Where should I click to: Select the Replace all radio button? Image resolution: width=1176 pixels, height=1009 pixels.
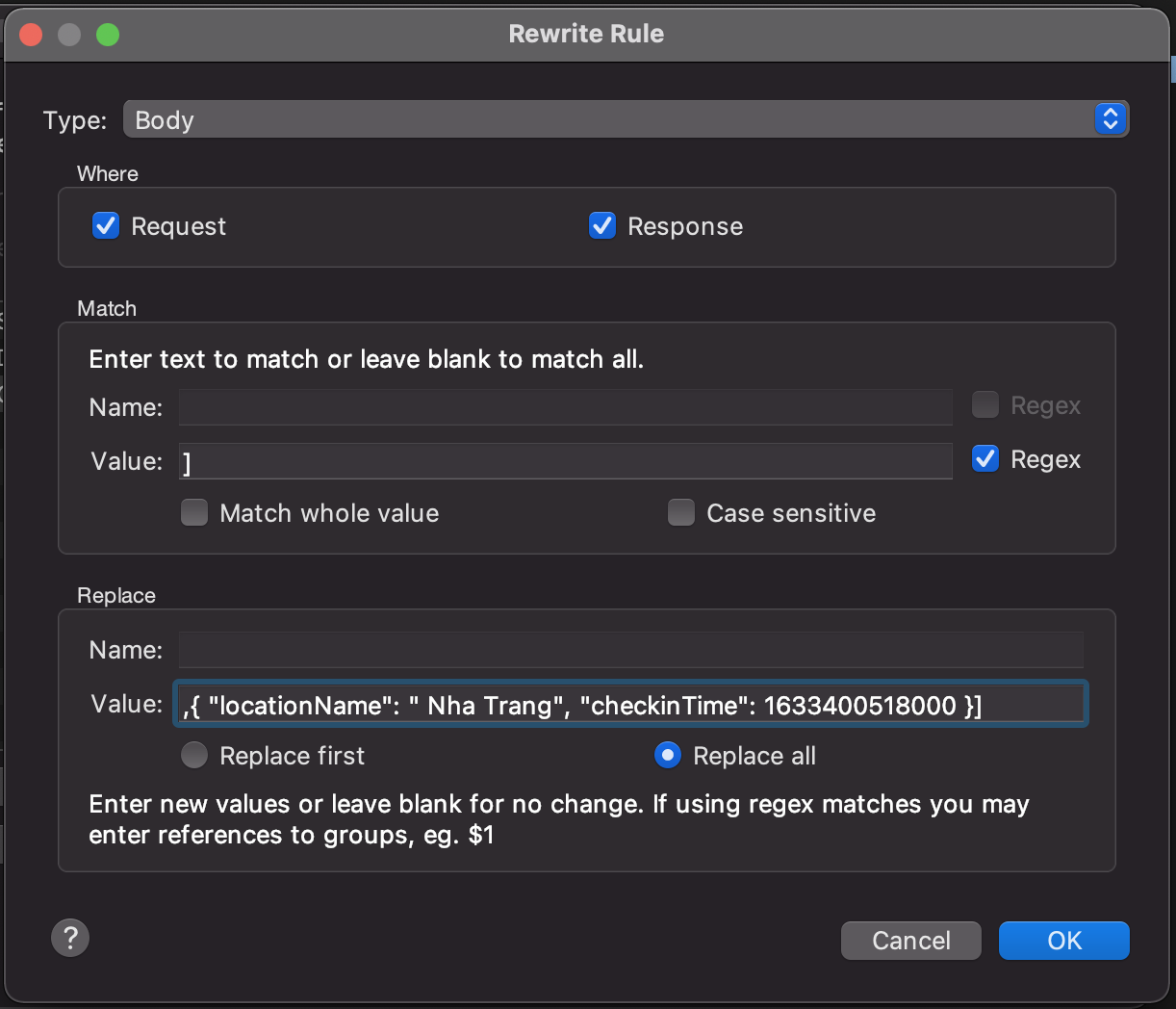tap(668, 755)
